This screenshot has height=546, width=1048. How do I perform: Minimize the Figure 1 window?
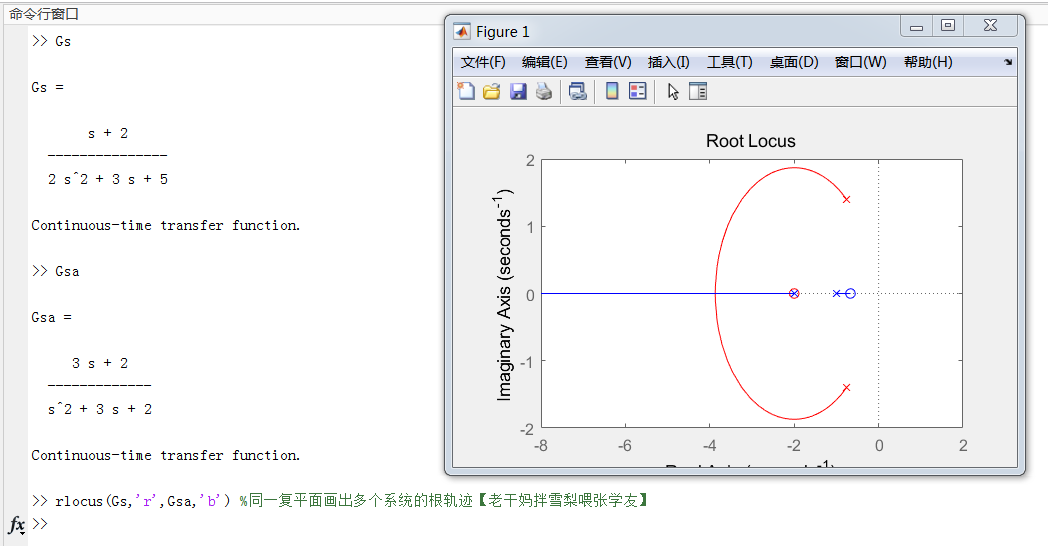pyautogui.click(x=916, y=26)
